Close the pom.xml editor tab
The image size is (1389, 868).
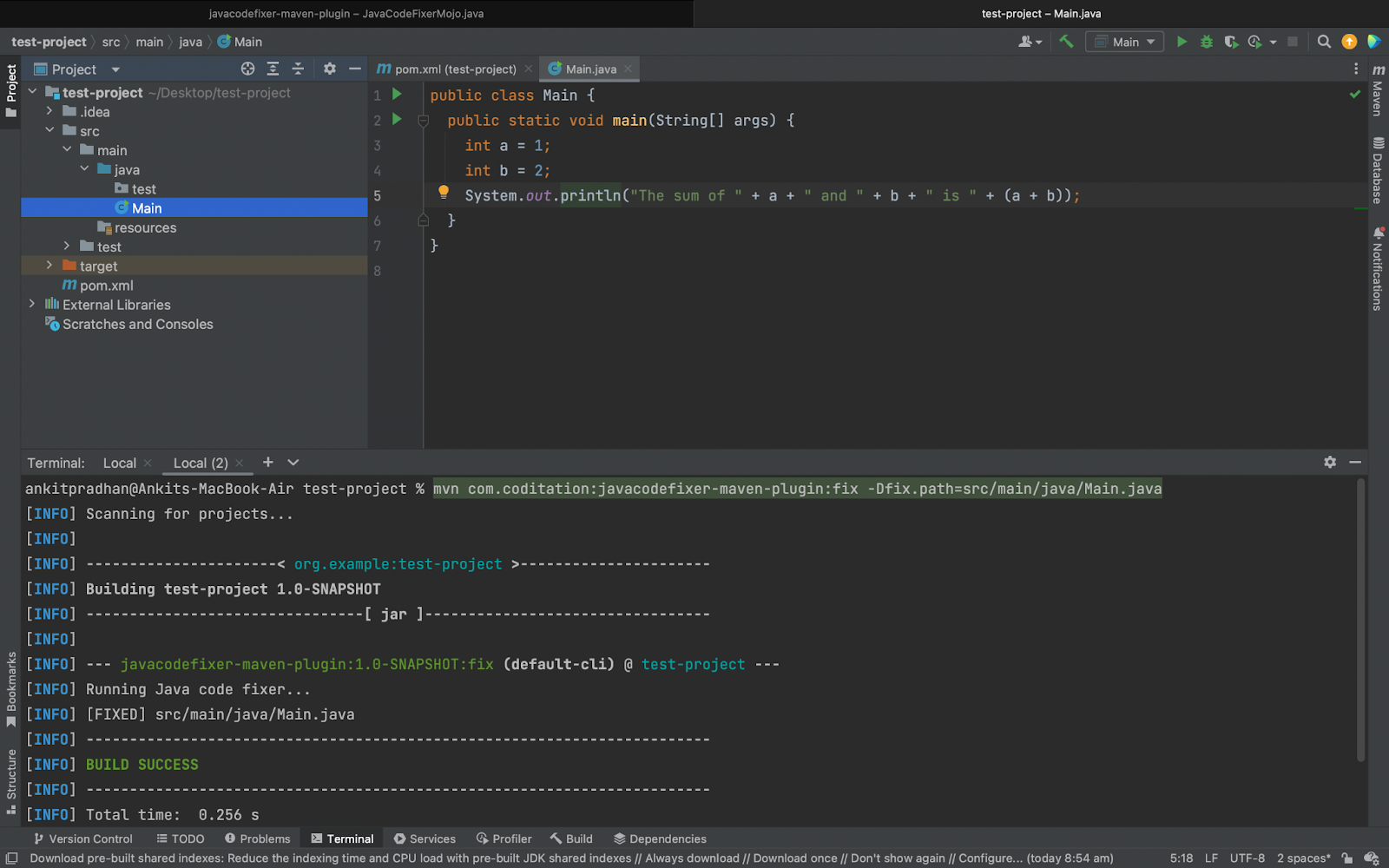tap(528, 69)
